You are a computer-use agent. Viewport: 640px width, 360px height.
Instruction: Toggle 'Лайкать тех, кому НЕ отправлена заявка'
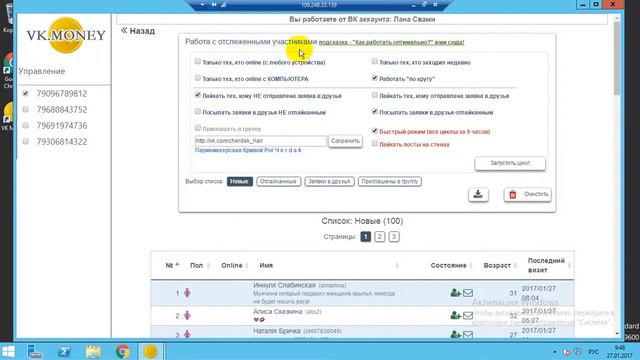[x=198, y=95]
